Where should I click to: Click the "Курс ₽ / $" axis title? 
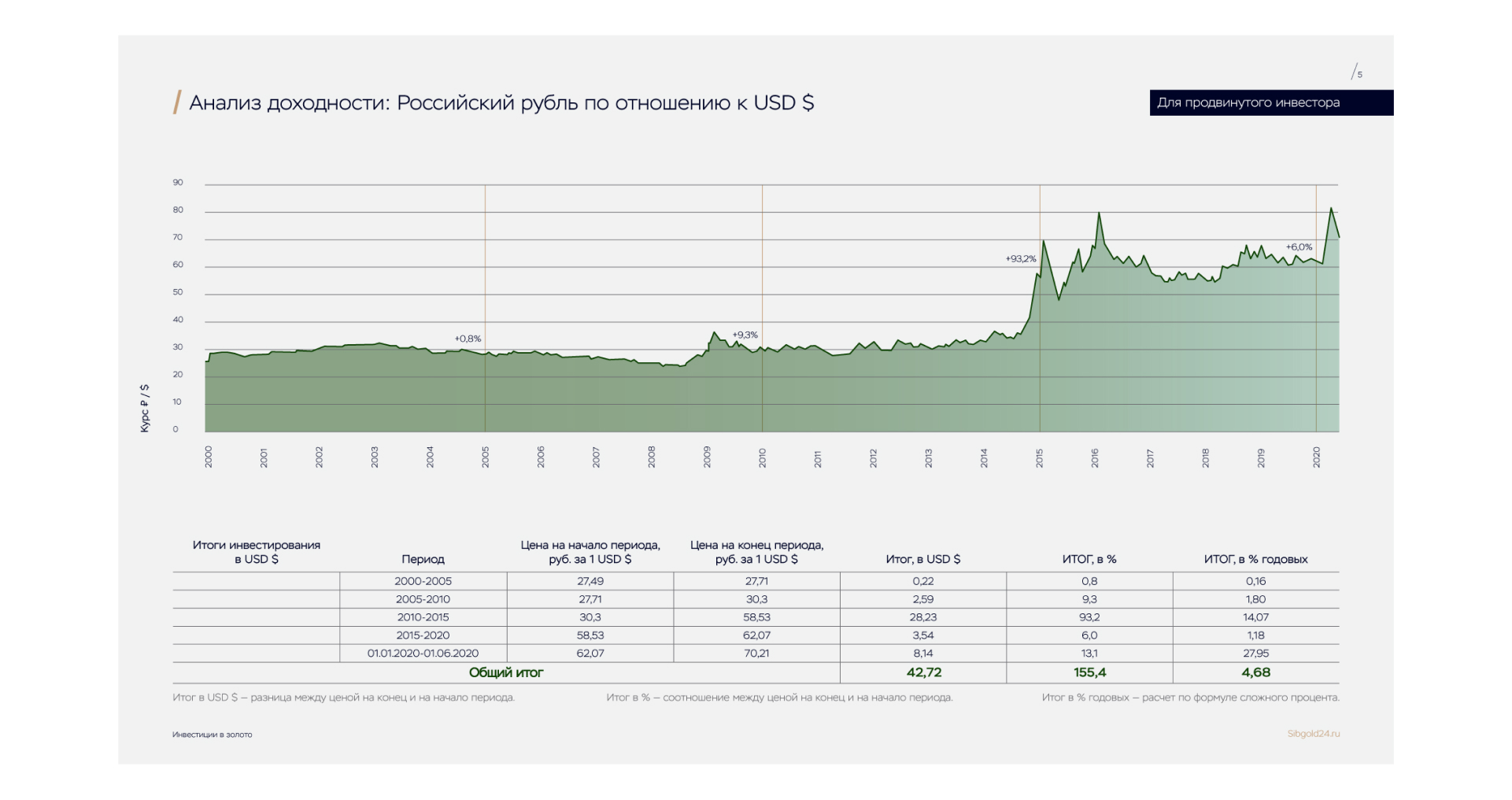click(x=145, y=408)
